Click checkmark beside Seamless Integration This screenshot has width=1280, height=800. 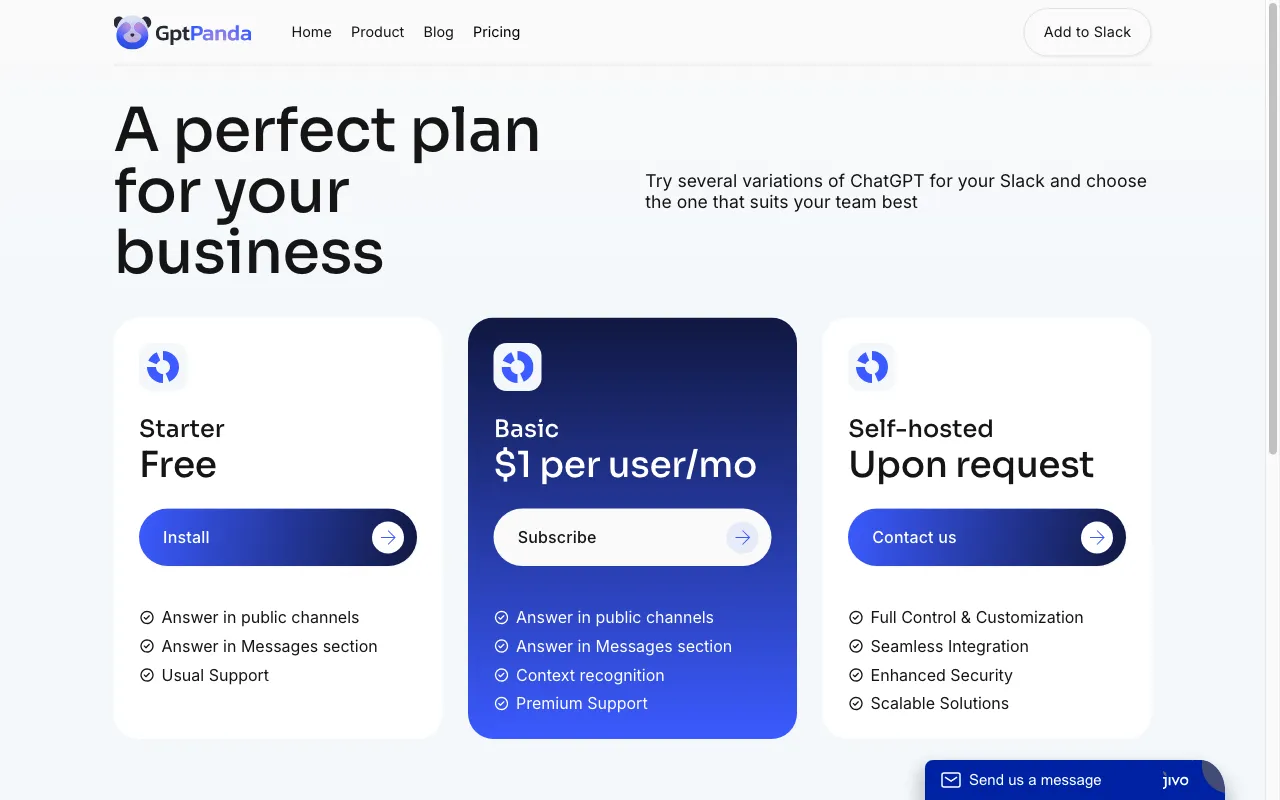point(856,647)
